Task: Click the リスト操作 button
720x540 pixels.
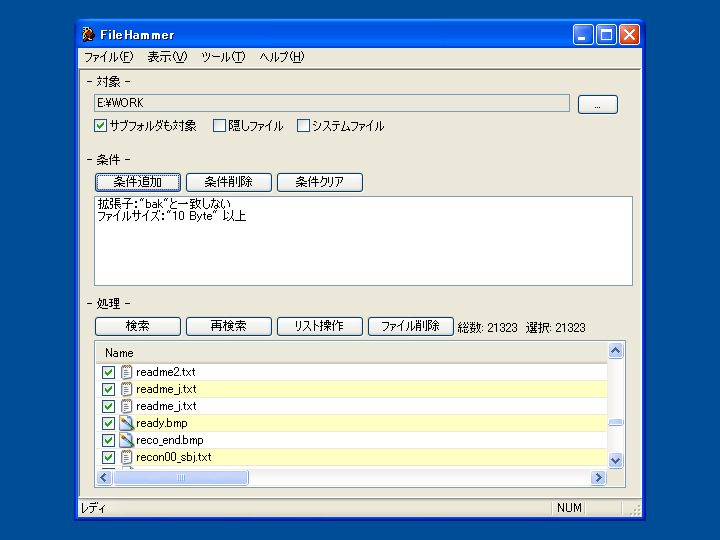Action: coord(320,326)
